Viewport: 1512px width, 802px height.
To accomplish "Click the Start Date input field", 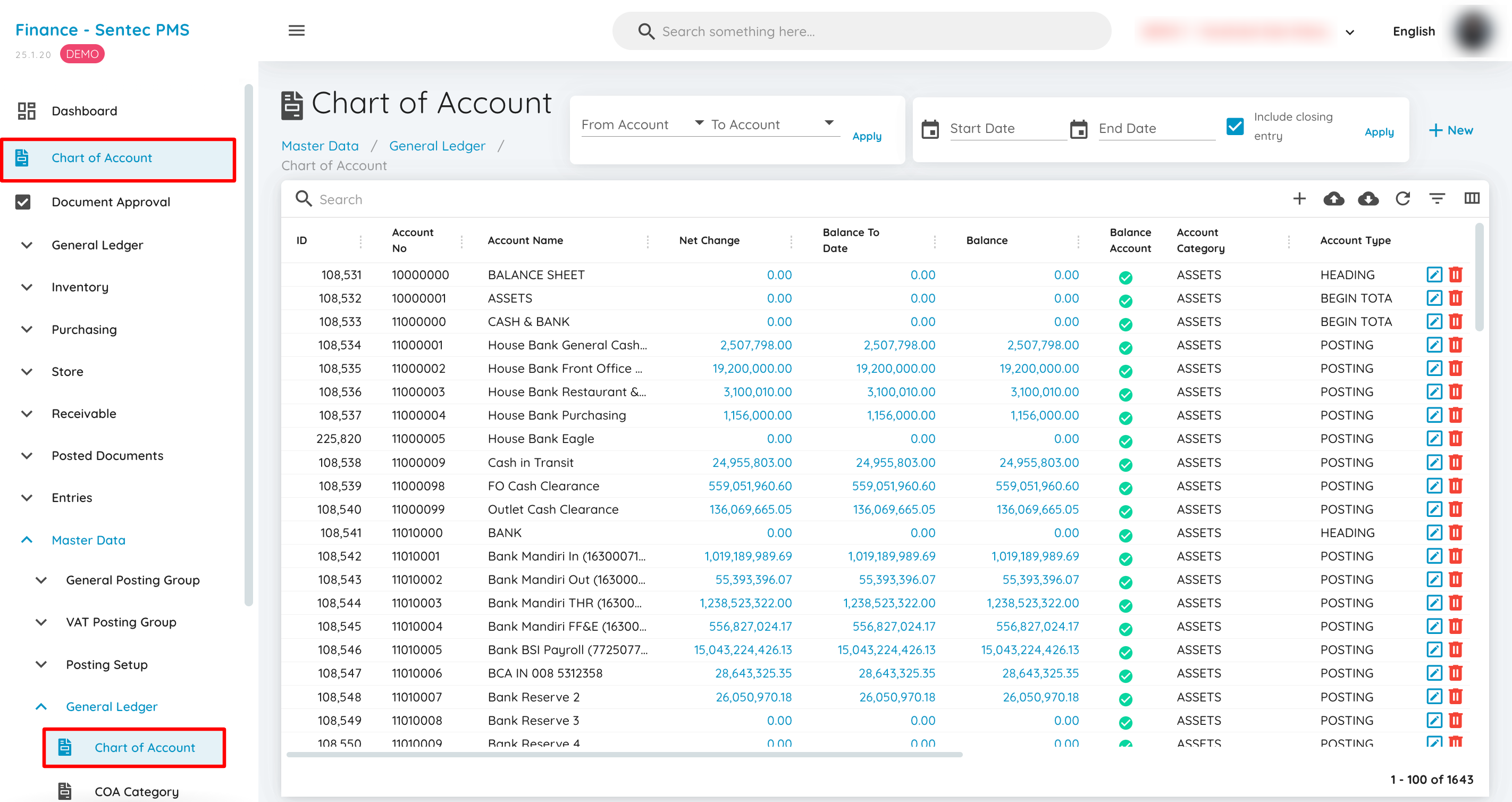I will pyautogui.click(x=1008, y=129).
